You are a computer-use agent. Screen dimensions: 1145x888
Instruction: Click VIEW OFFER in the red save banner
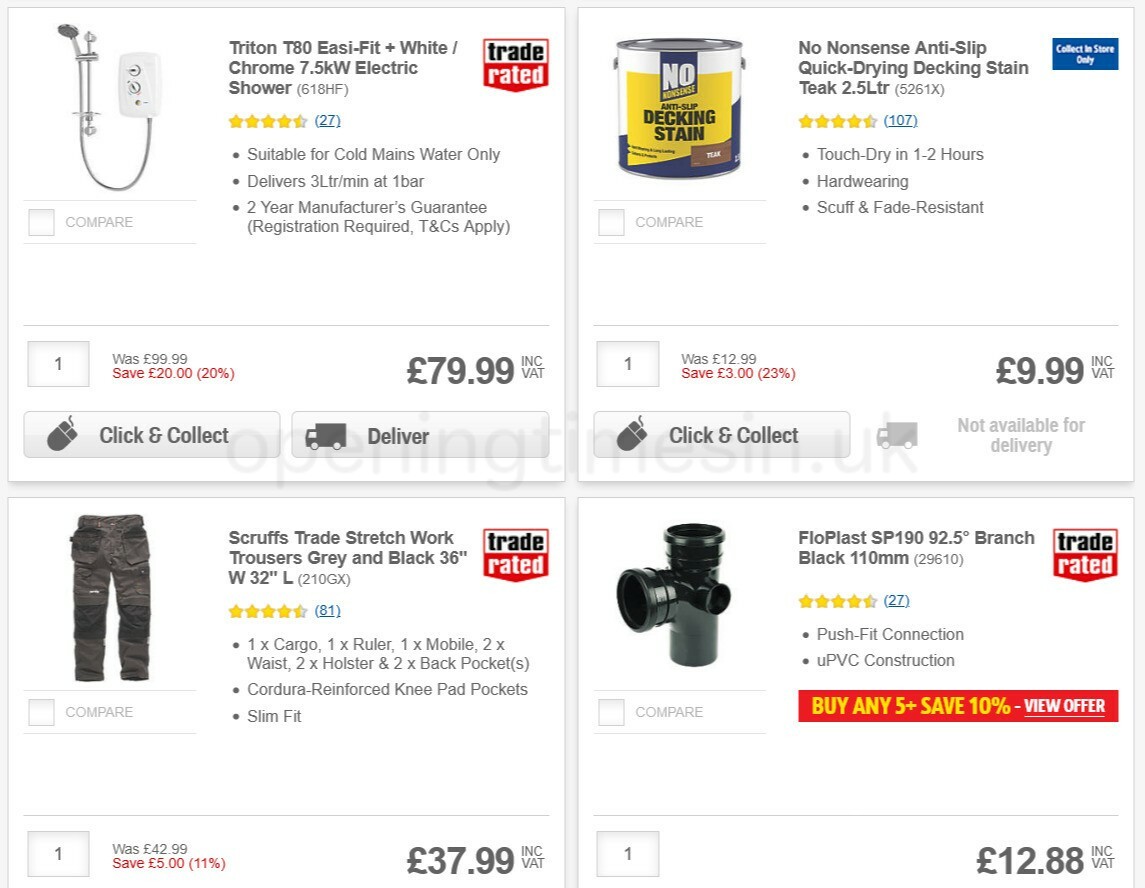[x=1064, y=706]
